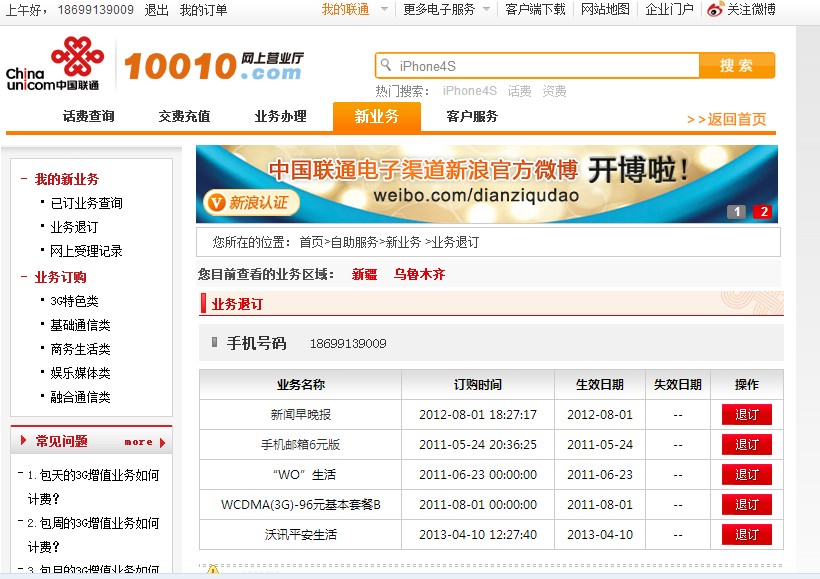This screenshot has width=820, height=579.
Task: Click region link 新疆
Action: (365, 274)
